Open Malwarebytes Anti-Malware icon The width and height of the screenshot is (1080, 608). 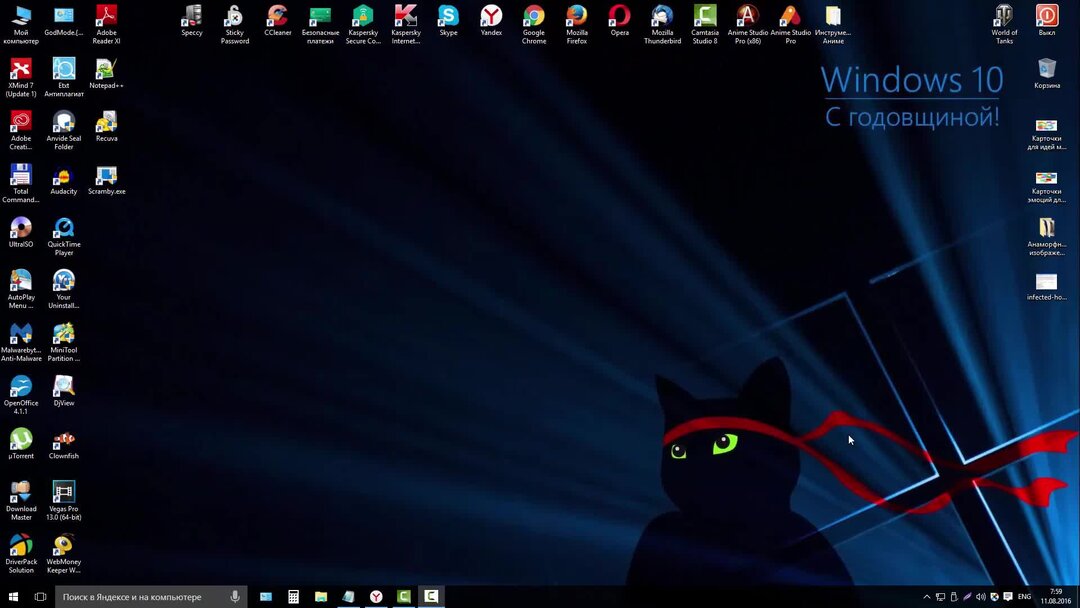(x=21, y=342)
